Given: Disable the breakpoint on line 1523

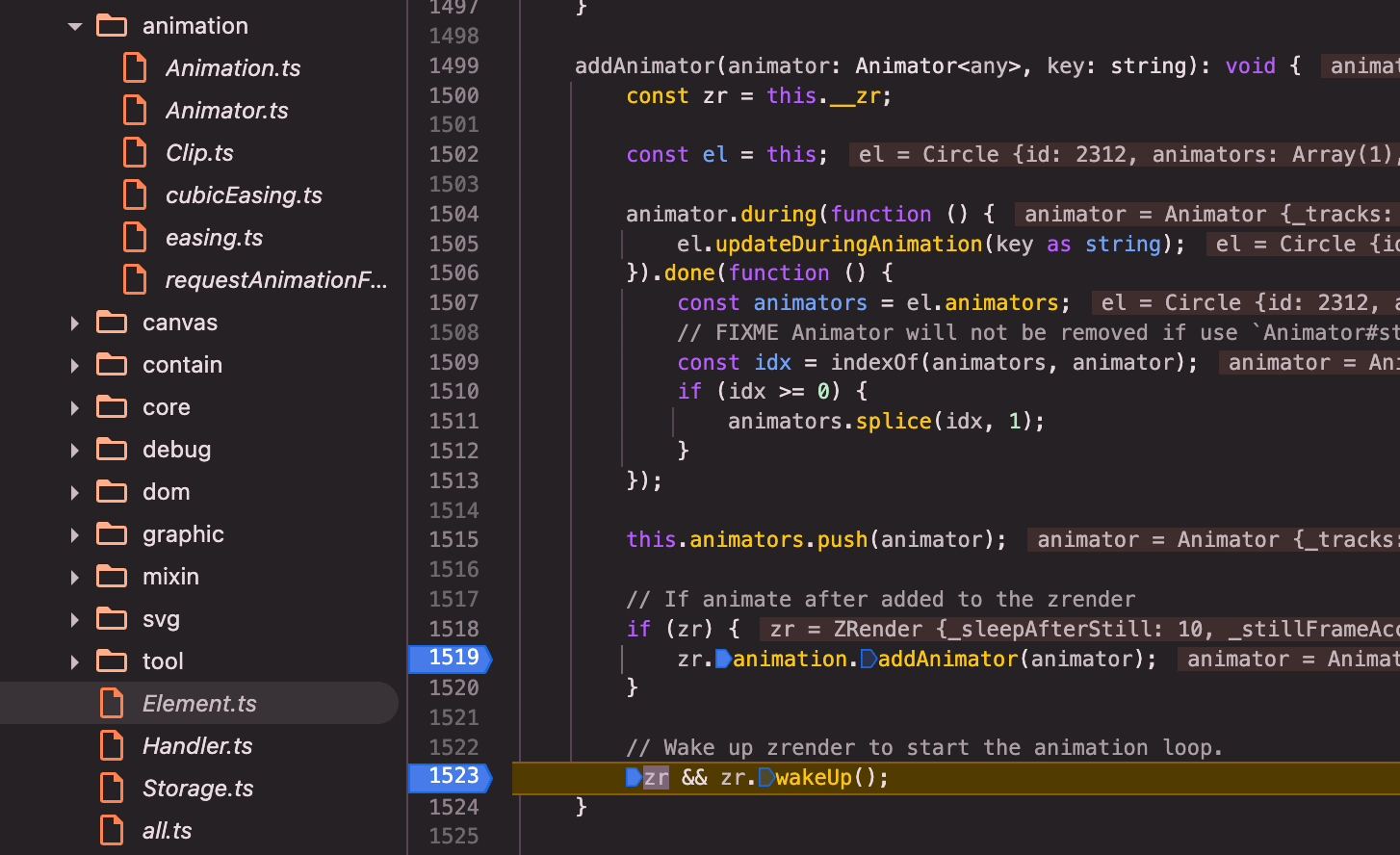Looking at the screenshot, I should click(451, 776).
